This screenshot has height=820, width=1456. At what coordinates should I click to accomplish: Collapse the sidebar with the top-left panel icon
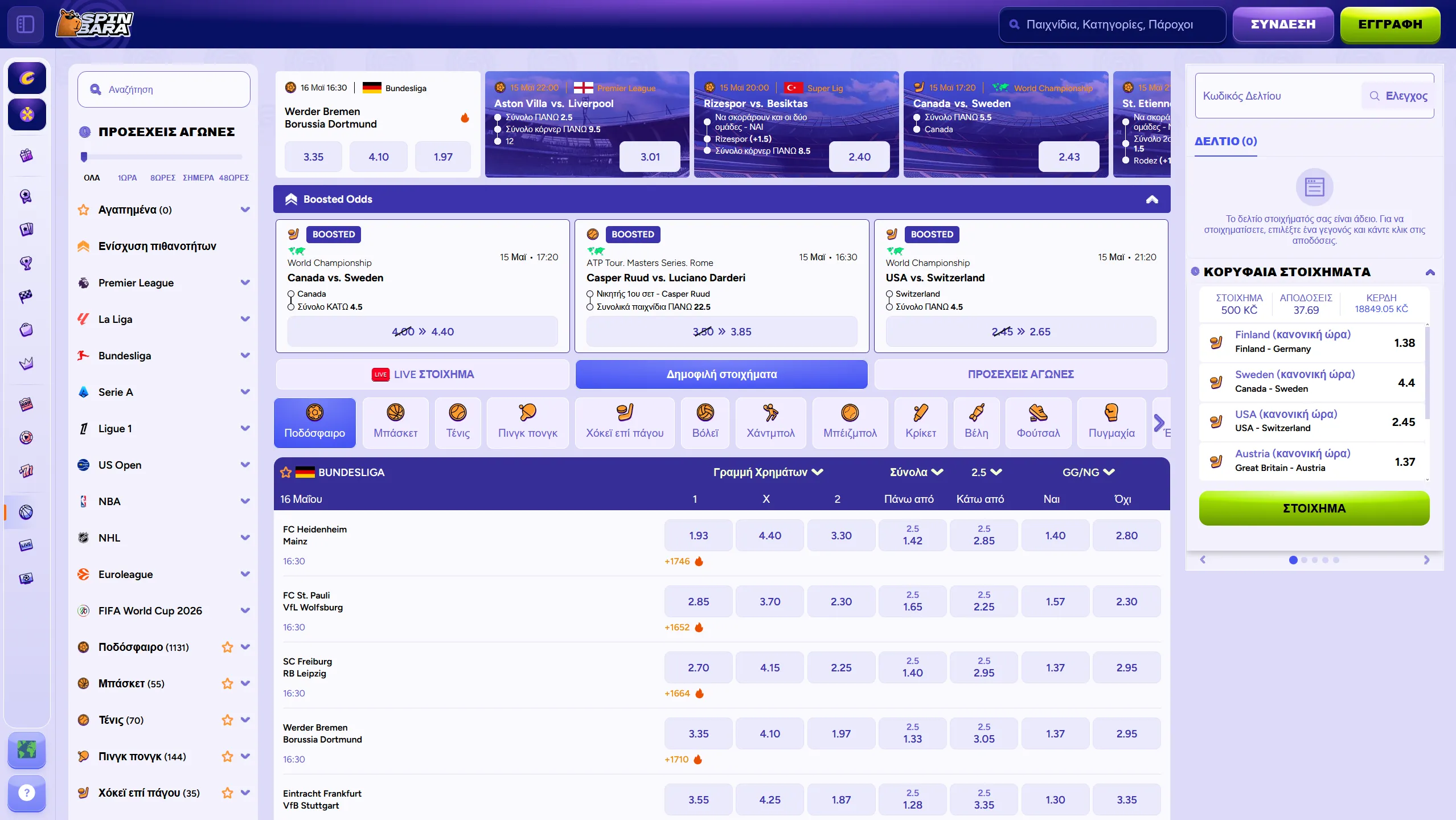click(26, 24)
